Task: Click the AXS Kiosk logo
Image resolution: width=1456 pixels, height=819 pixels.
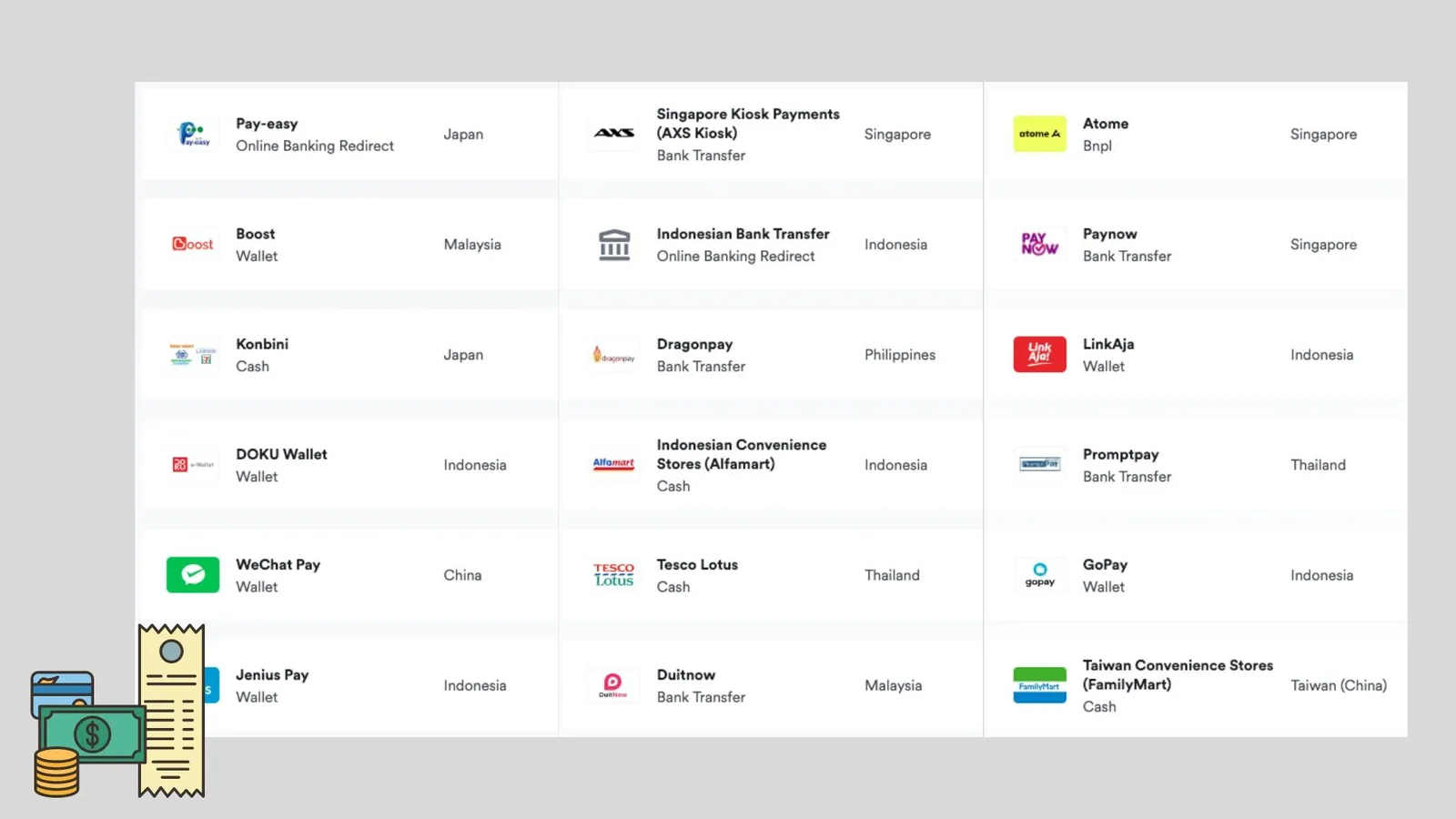Action: tap(614, 133)
